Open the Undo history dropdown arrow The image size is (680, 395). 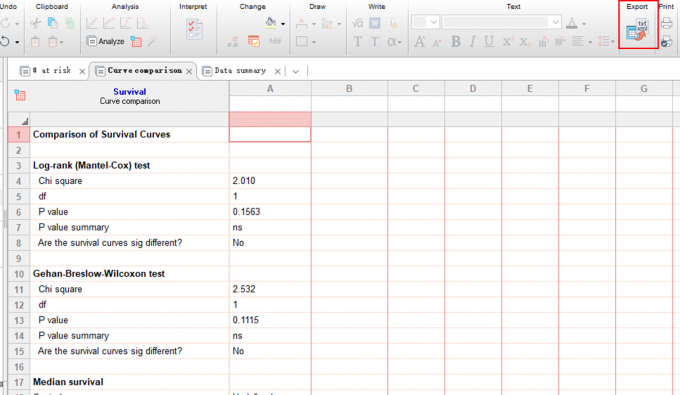pyautogui.click(x=17, y=42)
